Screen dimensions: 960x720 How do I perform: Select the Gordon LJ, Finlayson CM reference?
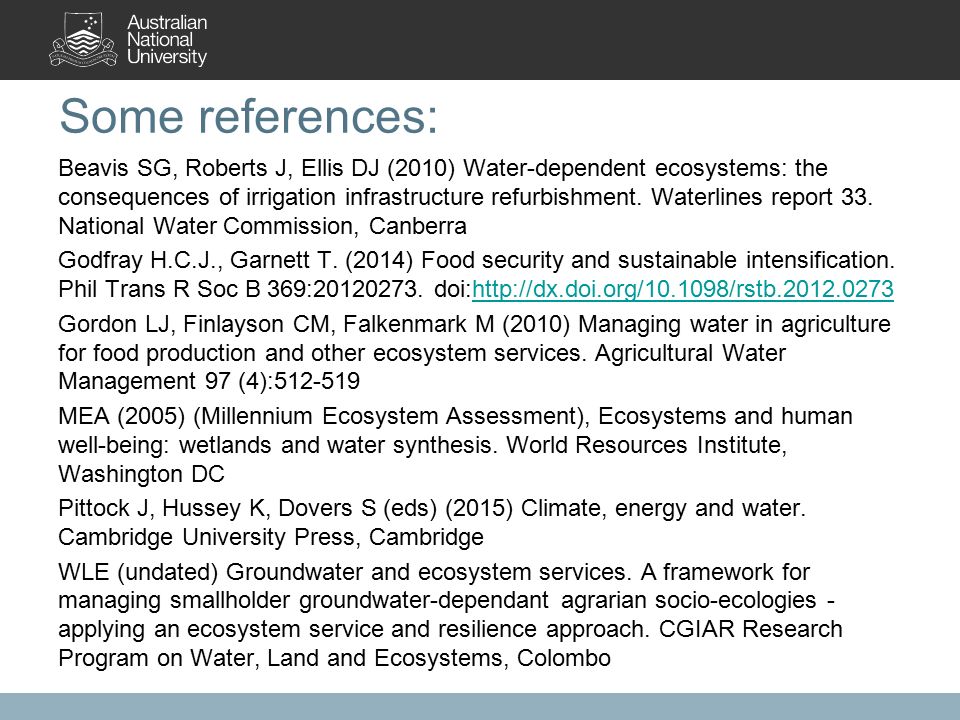(474, 353)
